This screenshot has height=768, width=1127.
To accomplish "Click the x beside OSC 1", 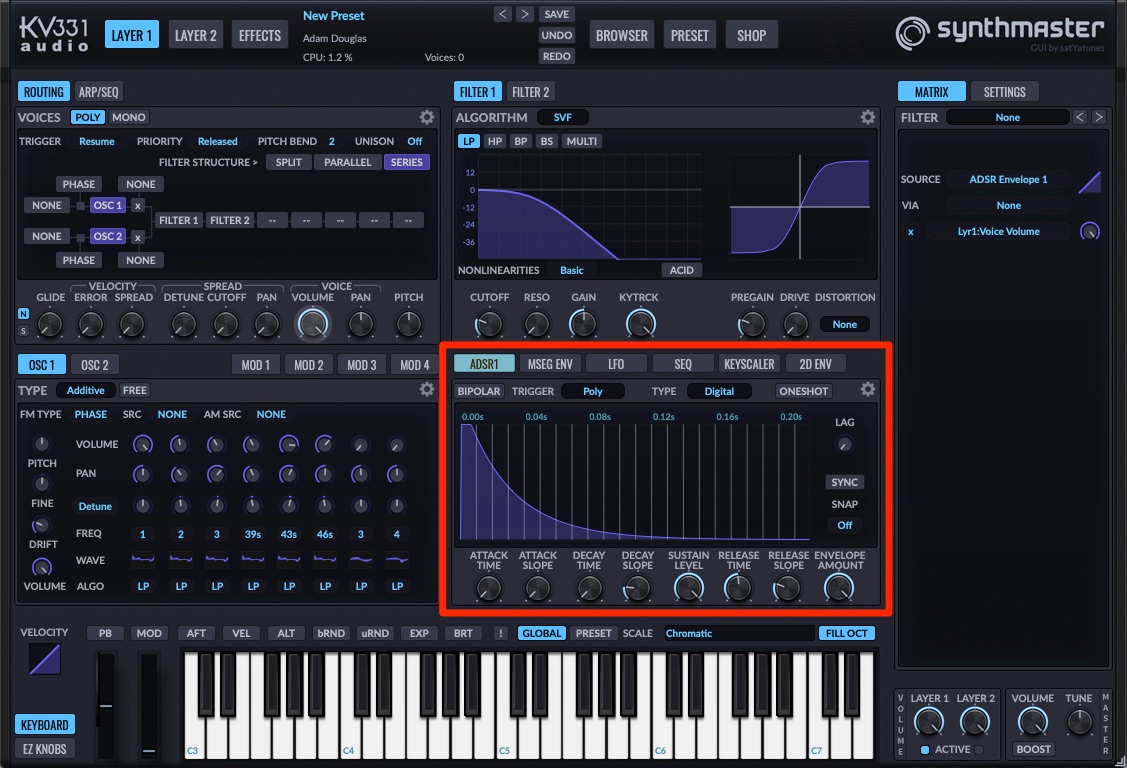I will (137, 205).
